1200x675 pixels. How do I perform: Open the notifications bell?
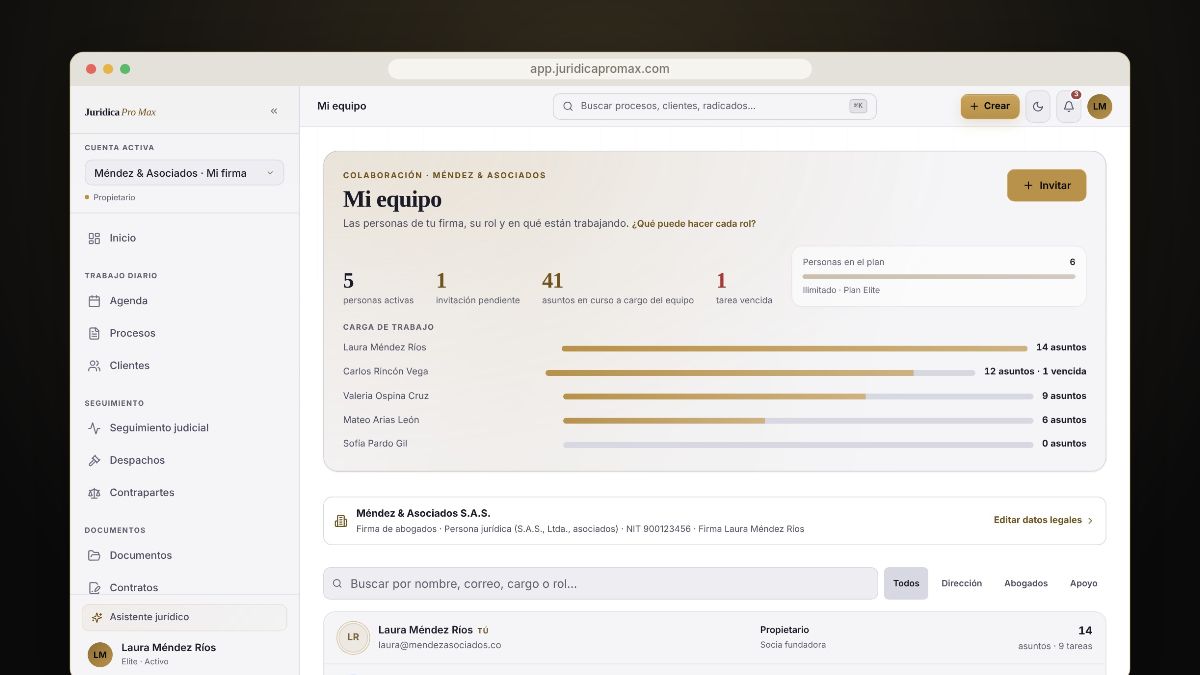pyautogui.click(x=1069, y=106)
